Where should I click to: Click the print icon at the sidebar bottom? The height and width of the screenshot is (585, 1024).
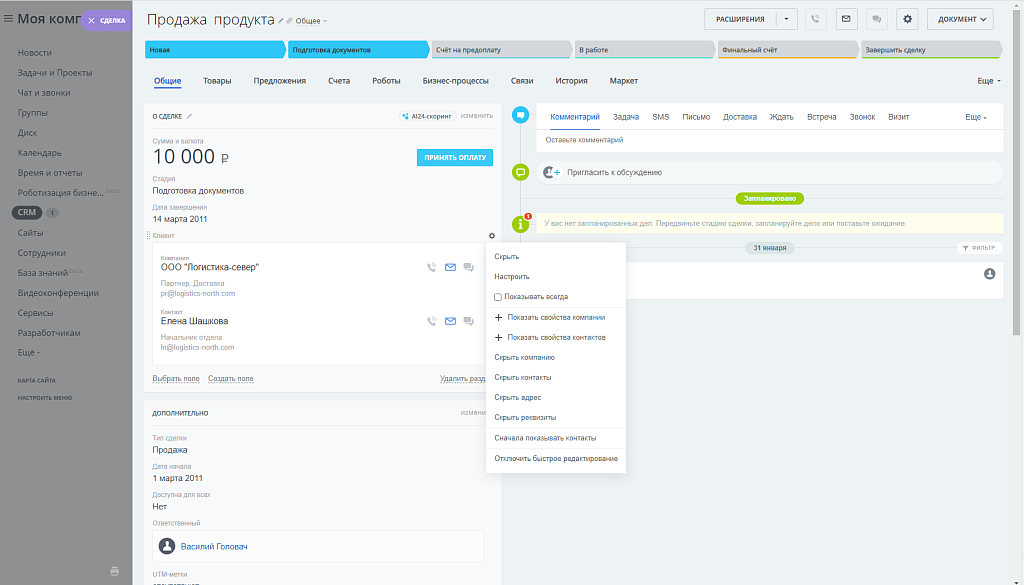pyautogui.click(x=115, y=571)
